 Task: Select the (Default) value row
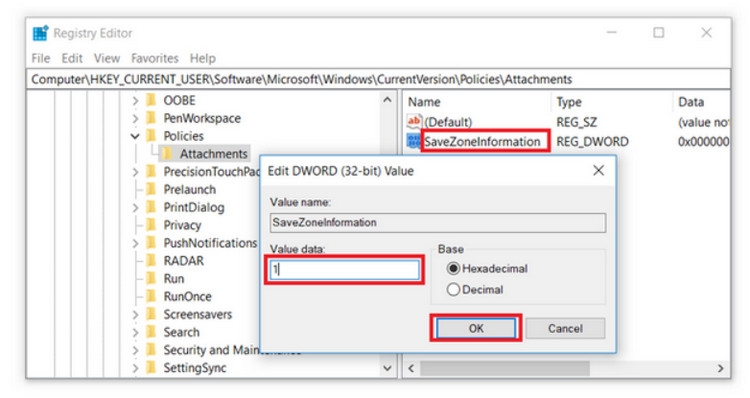(448, 122)
